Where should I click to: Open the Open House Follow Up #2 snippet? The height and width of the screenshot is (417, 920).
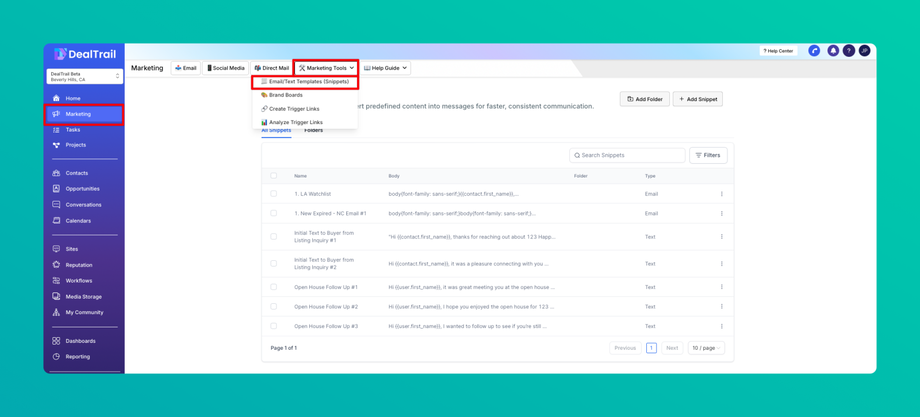pos(326,307)
